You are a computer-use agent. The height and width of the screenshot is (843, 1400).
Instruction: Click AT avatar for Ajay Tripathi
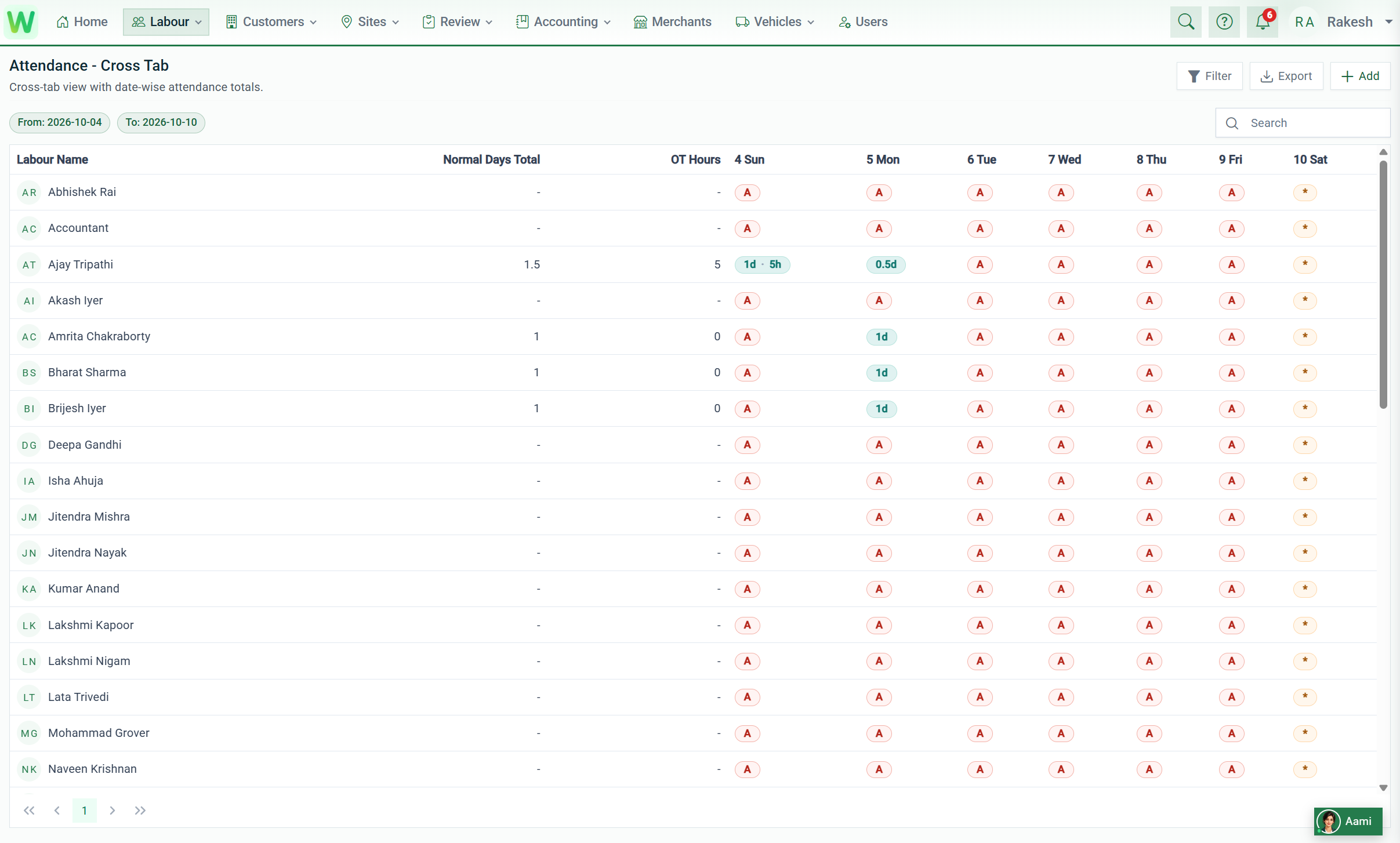pos(29,265)
